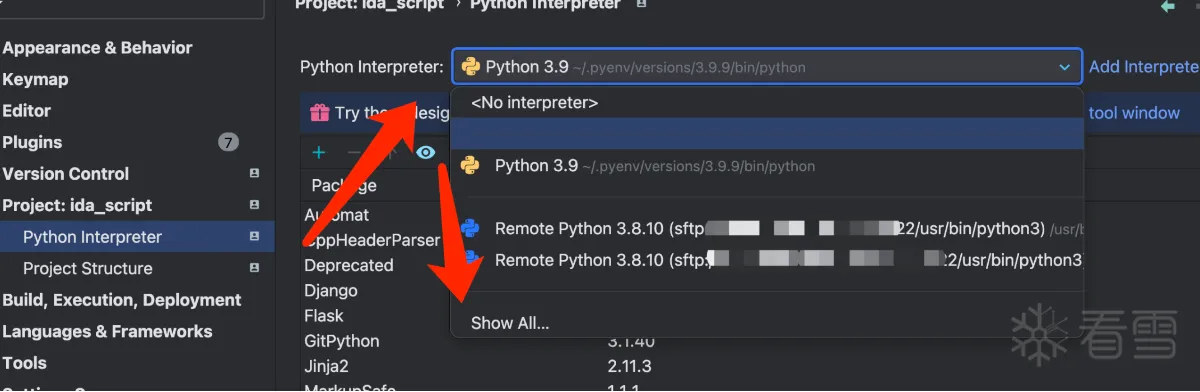Open Build, Execution, Deployment settings
The width and height of the screenshot is (1200, 392).
click(x=122, y=300)
